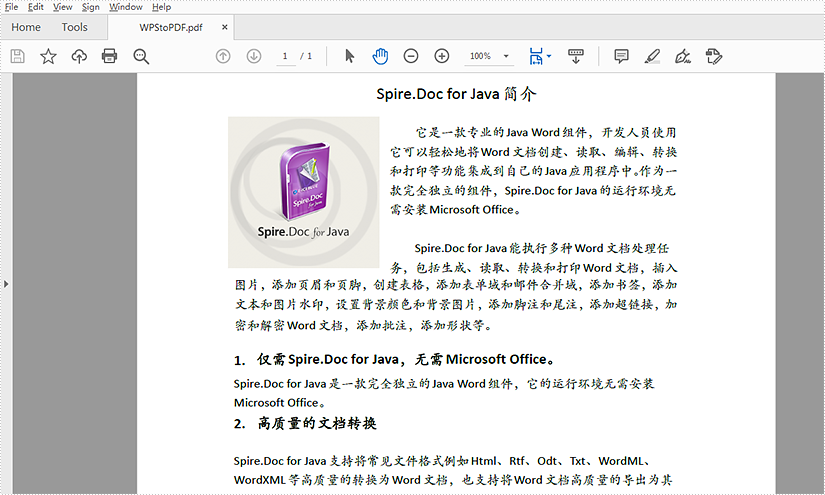Screen dimensions: 825x495
Task: Click heading '2. 高质量的文档转换'
Action: [x=305, y=423]
